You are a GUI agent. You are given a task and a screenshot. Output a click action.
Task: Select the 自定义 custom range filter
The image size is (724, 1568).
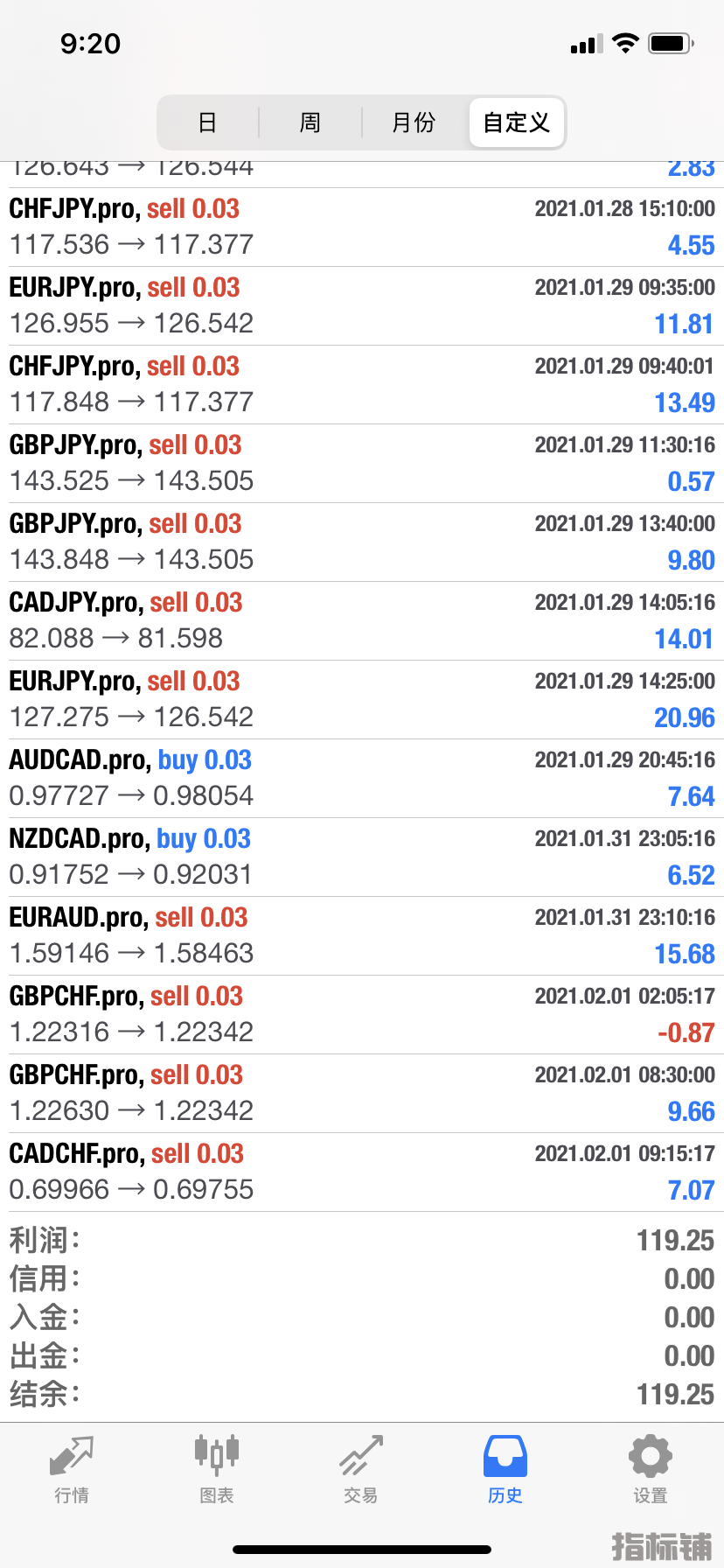point(517,122)
